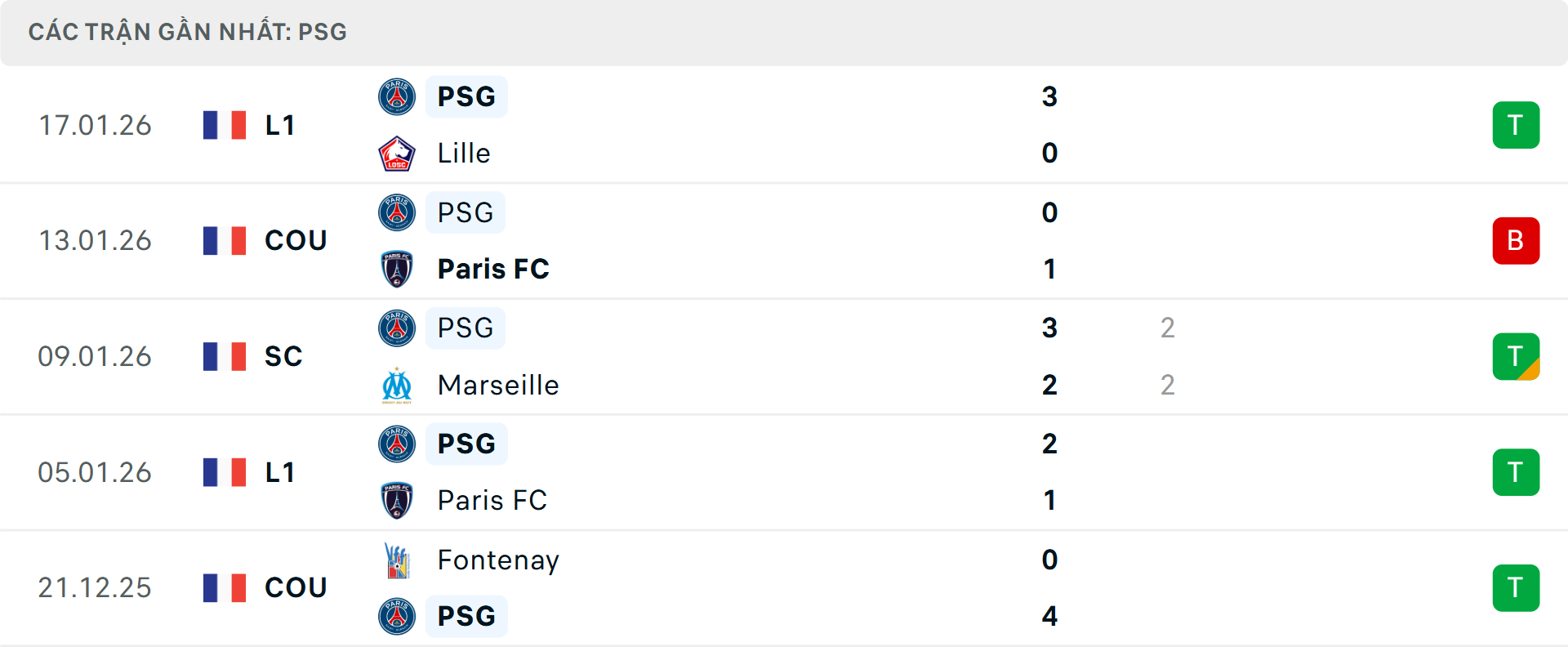Select the L1 league label on 17.01.26
1568x647 pixels.
click(x=280, y=125)
